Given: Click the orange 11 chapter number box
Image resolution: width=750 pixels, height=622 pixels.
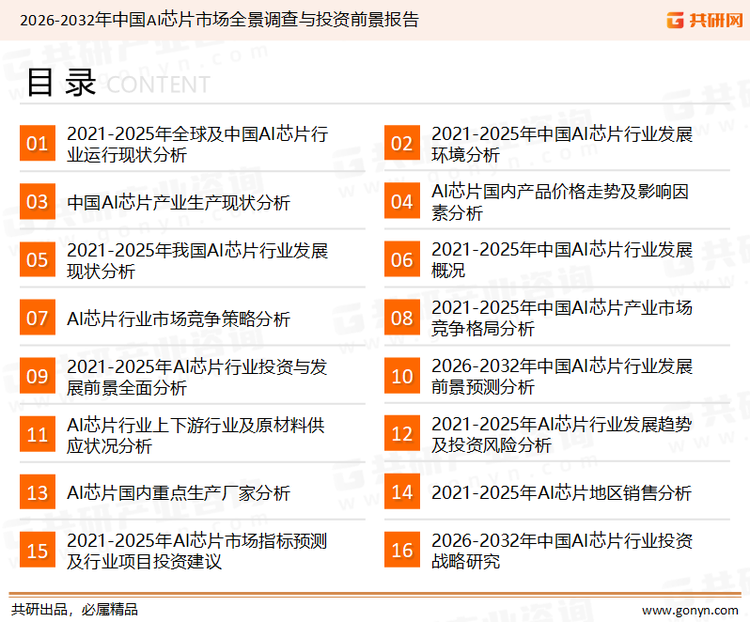Looking at the screenshot, I should [x=37, y=434].
